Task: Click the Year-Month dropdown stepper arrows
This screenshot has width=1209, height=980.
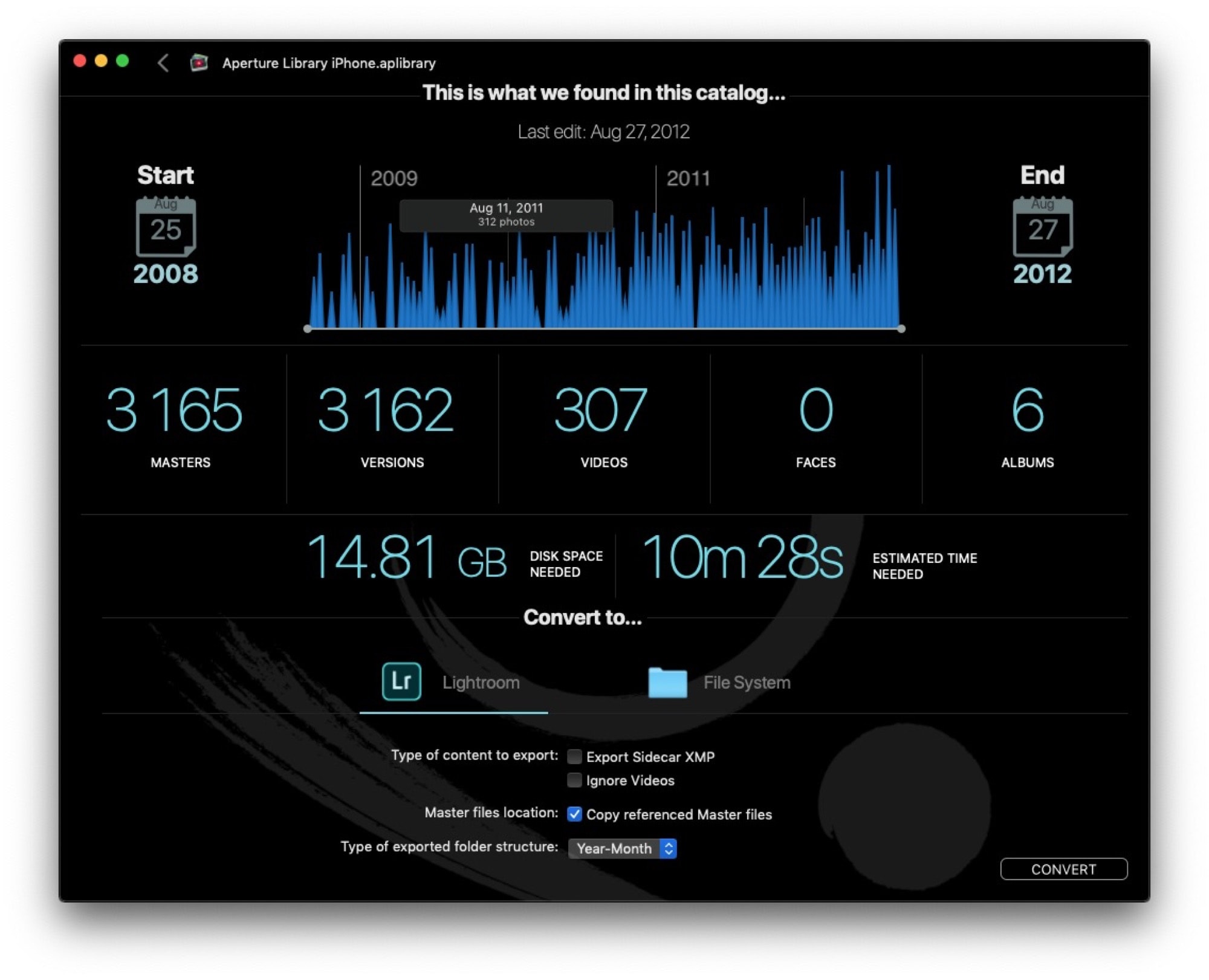Action: coord(668,848)
